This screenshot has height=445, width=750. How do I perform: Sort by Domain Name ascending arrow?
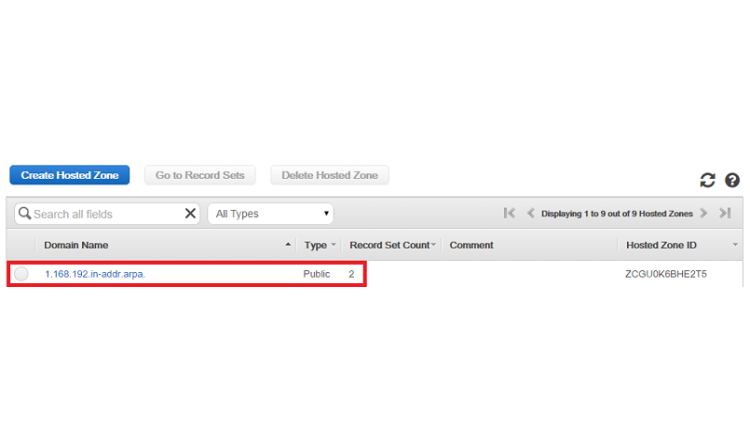pos(289,245)
